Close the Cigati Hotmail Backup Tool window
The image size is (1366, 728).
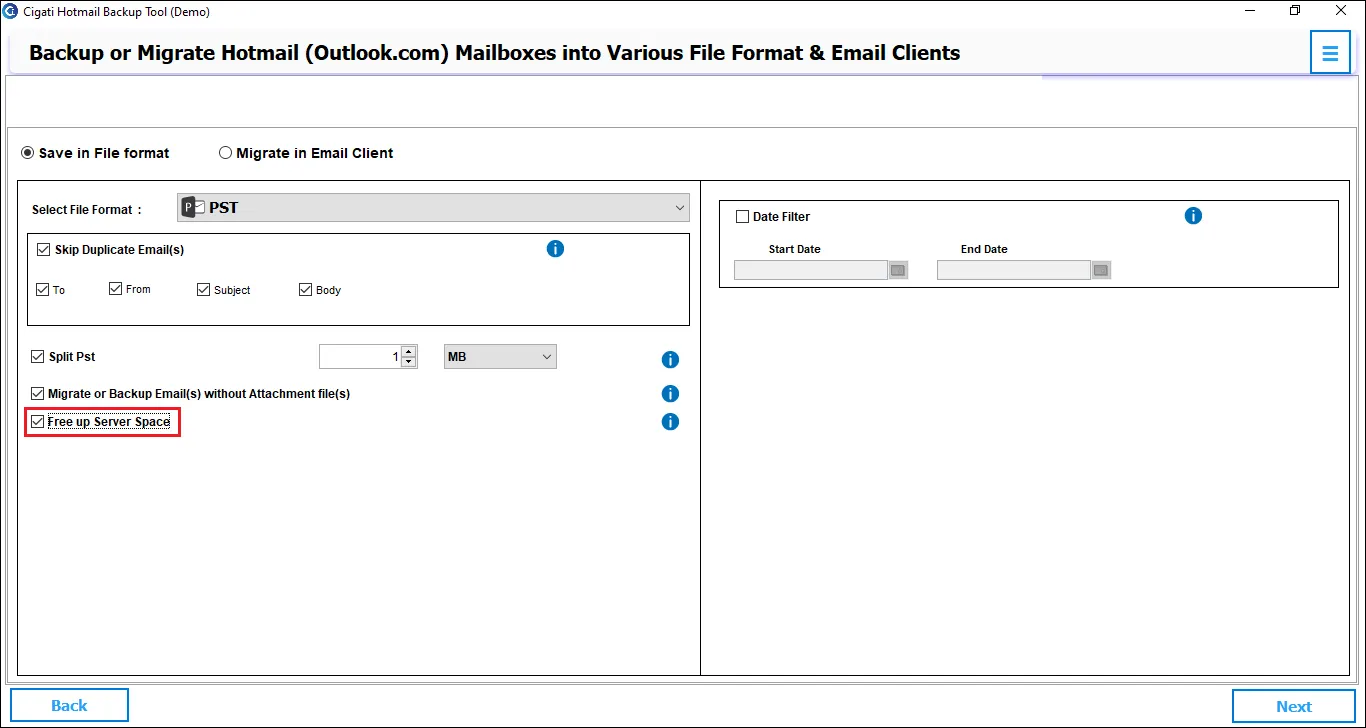click(1342, 11)
